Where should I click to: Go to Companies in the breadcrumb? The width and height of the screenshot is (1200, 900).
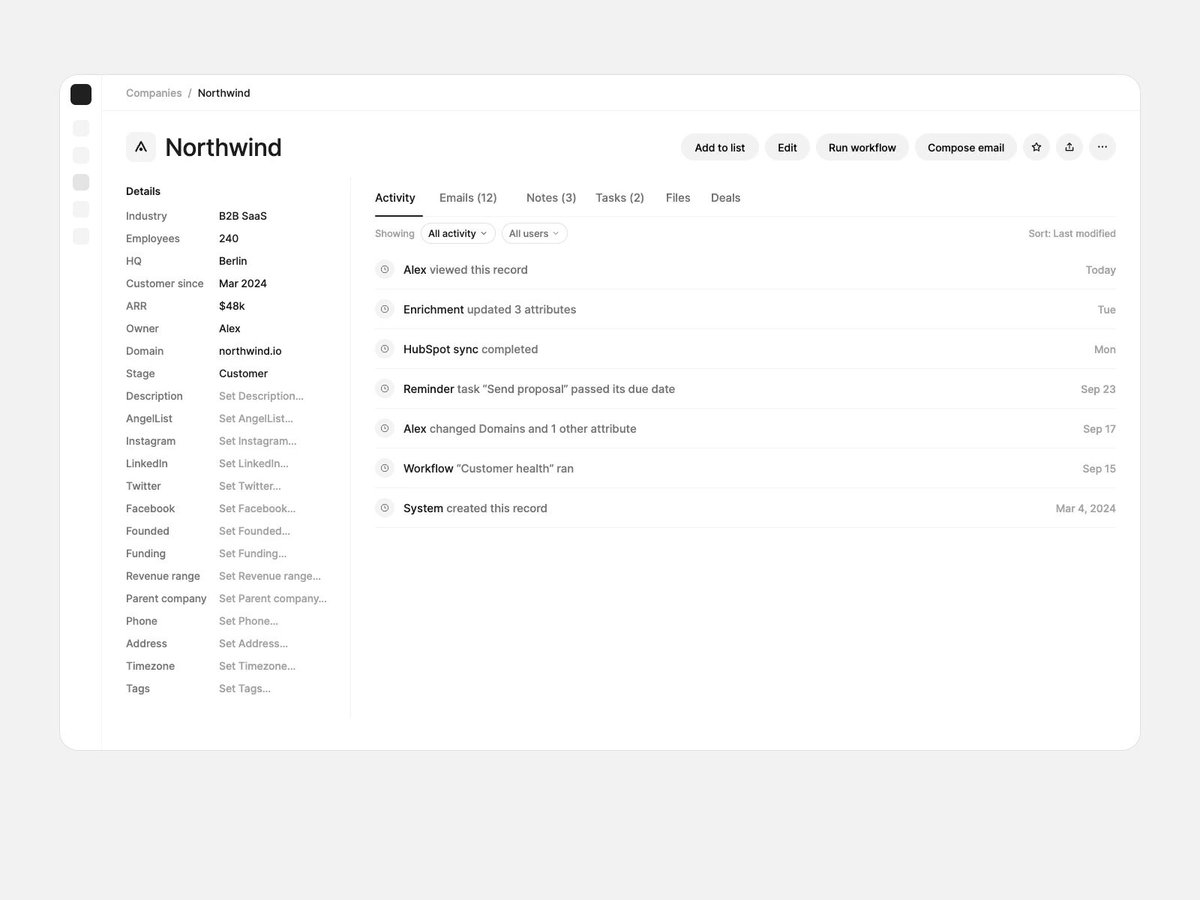[154, 93]
